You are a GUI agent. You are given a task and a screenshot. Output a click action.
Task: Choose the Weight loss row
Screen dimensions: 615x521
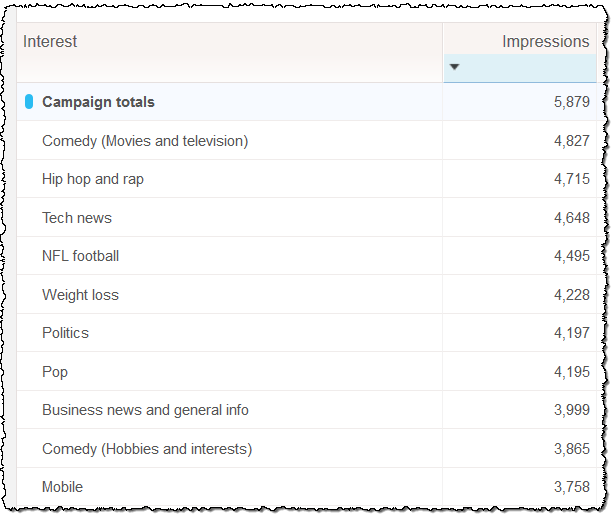coord(80,295)
